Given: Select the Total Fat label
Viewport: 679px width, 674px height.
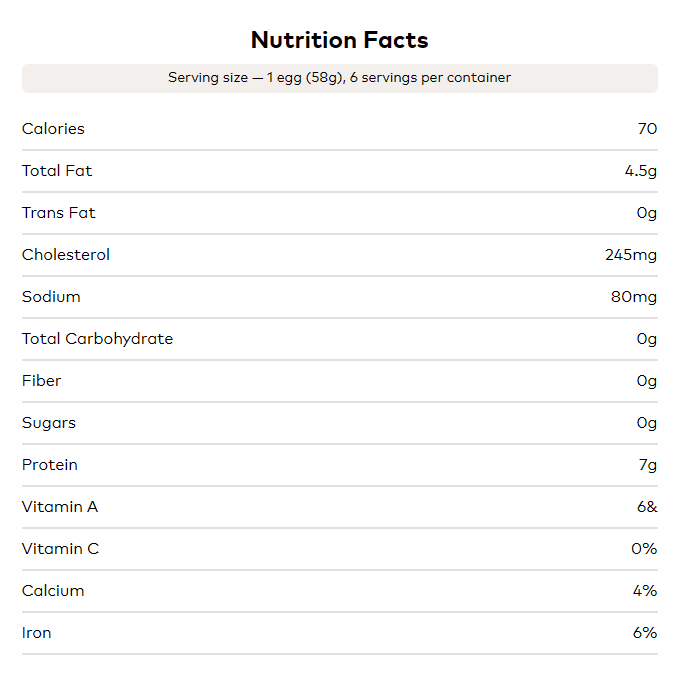Looking at the screenshot, I should click(x=57, y=171).
